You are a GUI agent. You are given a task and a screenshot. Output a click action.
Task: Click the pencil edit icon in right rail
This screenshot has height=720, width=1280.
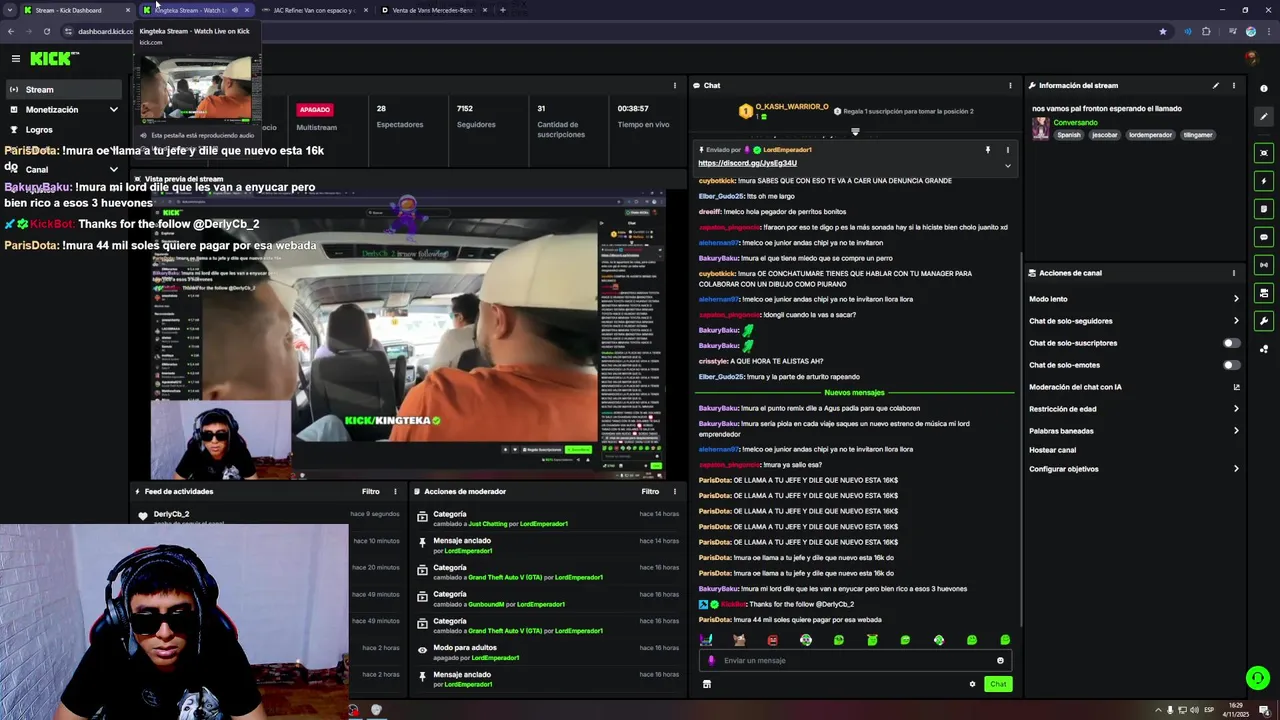coord(1264,117)
